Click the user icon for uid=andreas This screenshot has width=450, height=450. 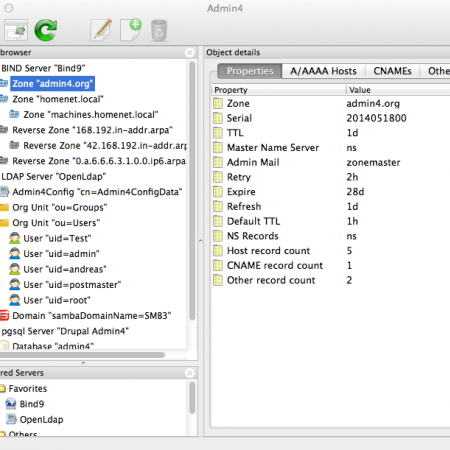pos(15,269)
